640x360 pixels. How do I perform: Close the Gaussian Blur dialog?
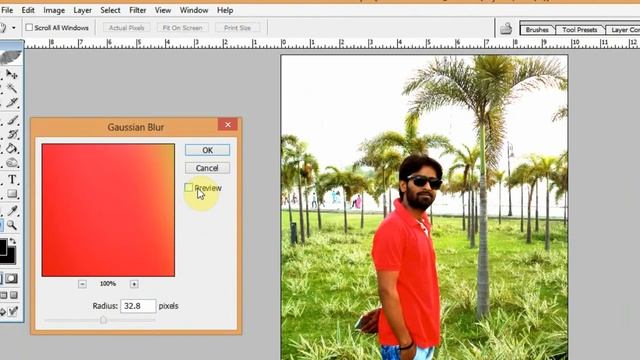(x=228, y=124)
